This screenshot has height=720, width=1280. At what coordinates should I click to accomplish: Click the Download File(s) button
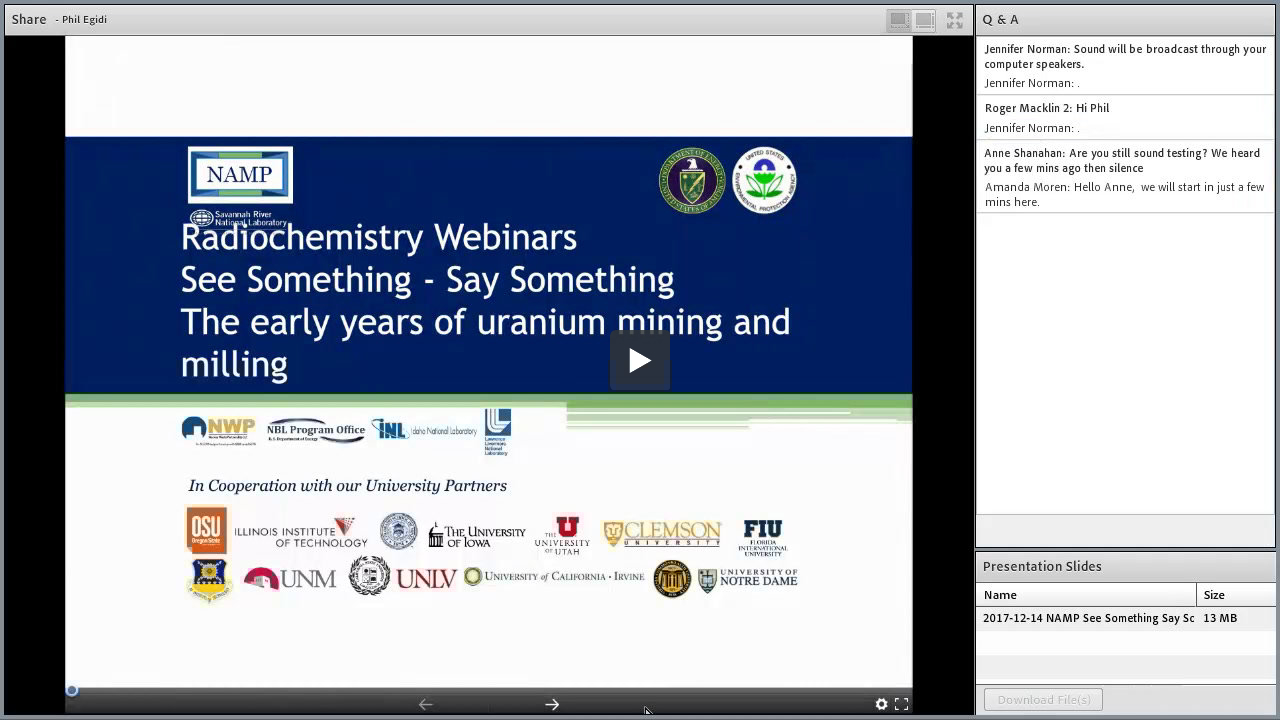[x=1043, y=700]
